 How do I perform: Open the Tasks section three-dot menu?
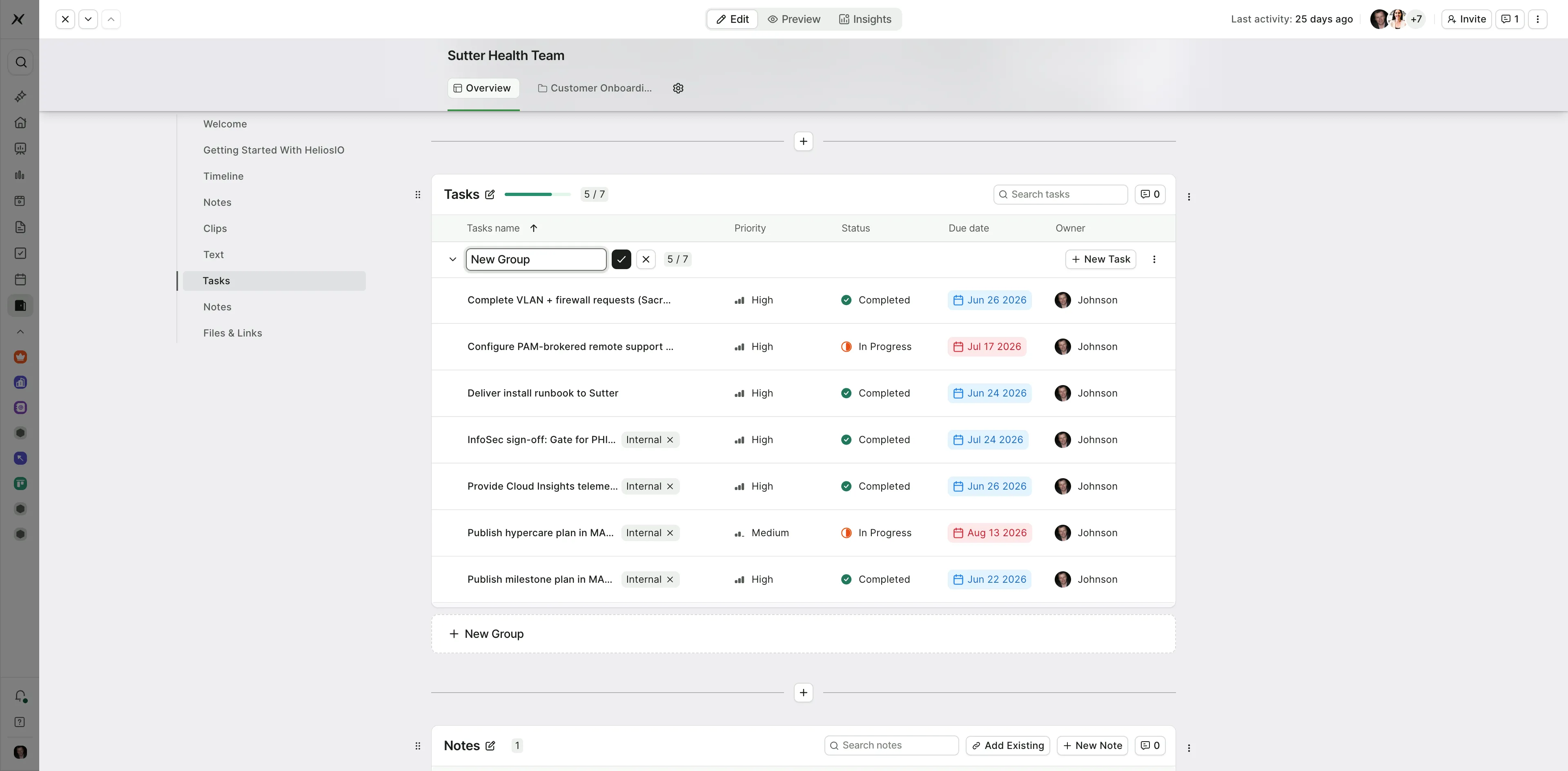click(x=1189, y=196)
